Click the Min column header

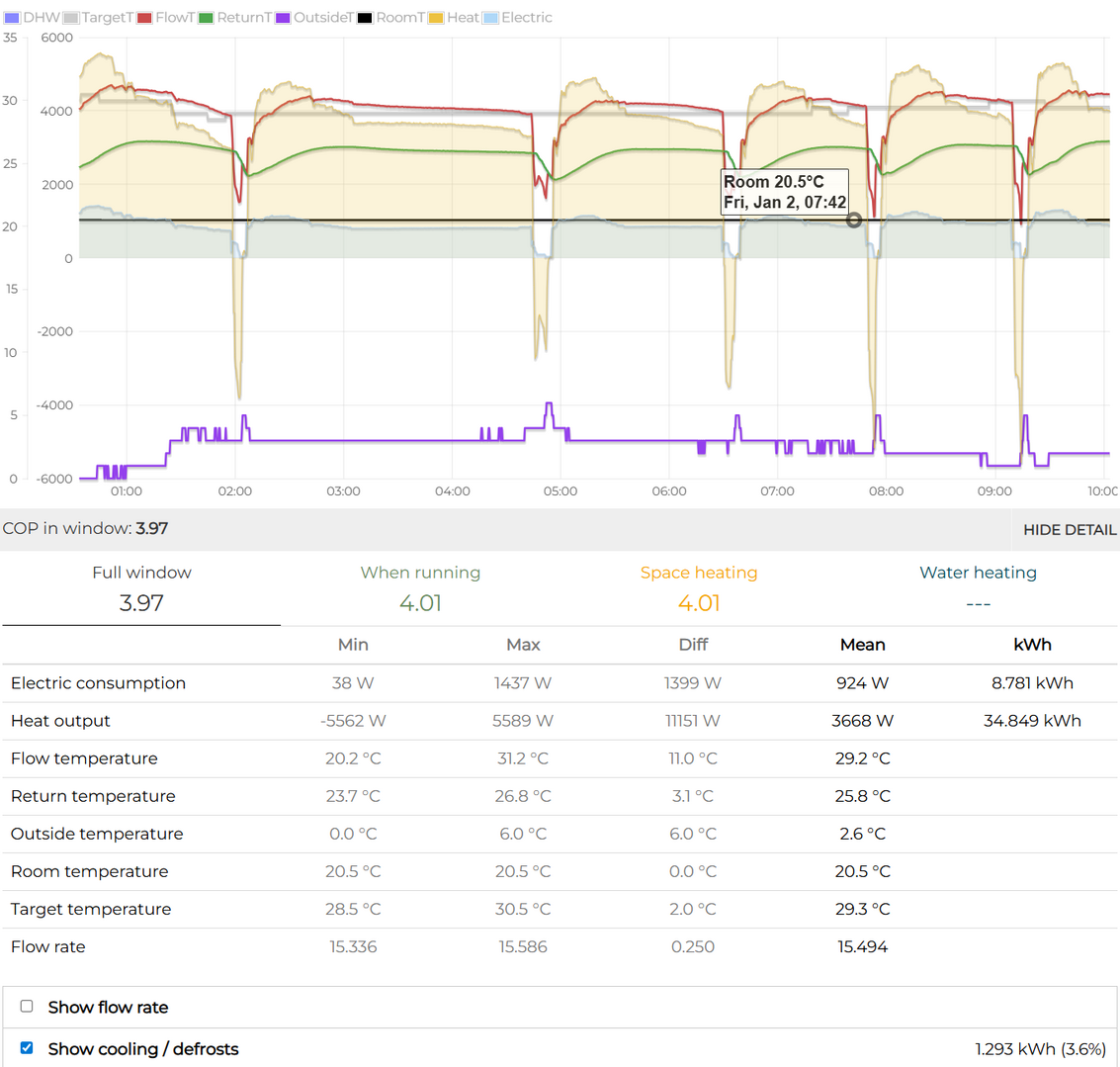click(x=353, y=645)
